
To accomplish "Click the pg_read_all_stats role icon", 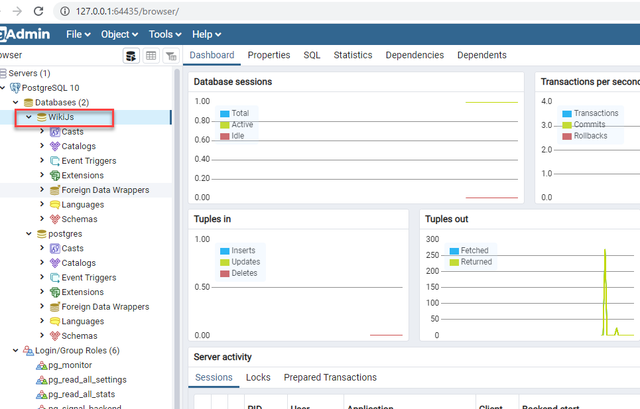I will pyautogui.click(x=42, y=394).
